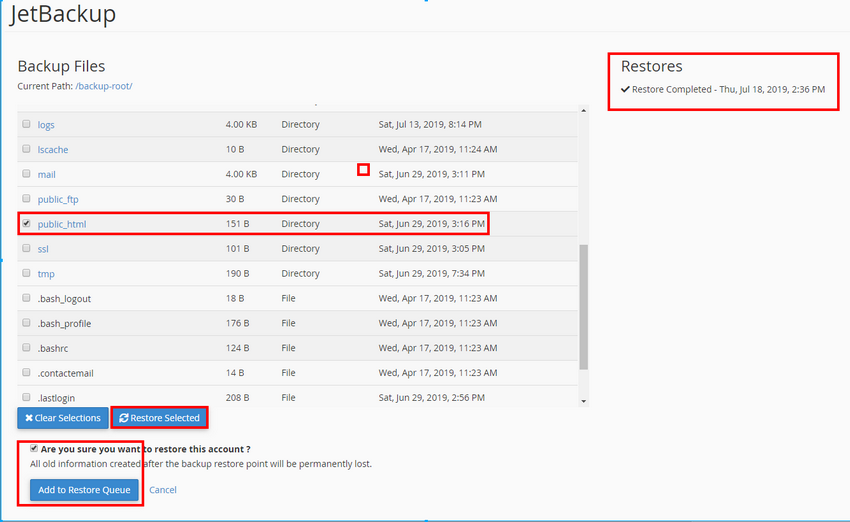This screenshot has height=522, width=850.
Task: Open the public_ftp folder link
Action: pyautogui.click(x=58, y=199)
